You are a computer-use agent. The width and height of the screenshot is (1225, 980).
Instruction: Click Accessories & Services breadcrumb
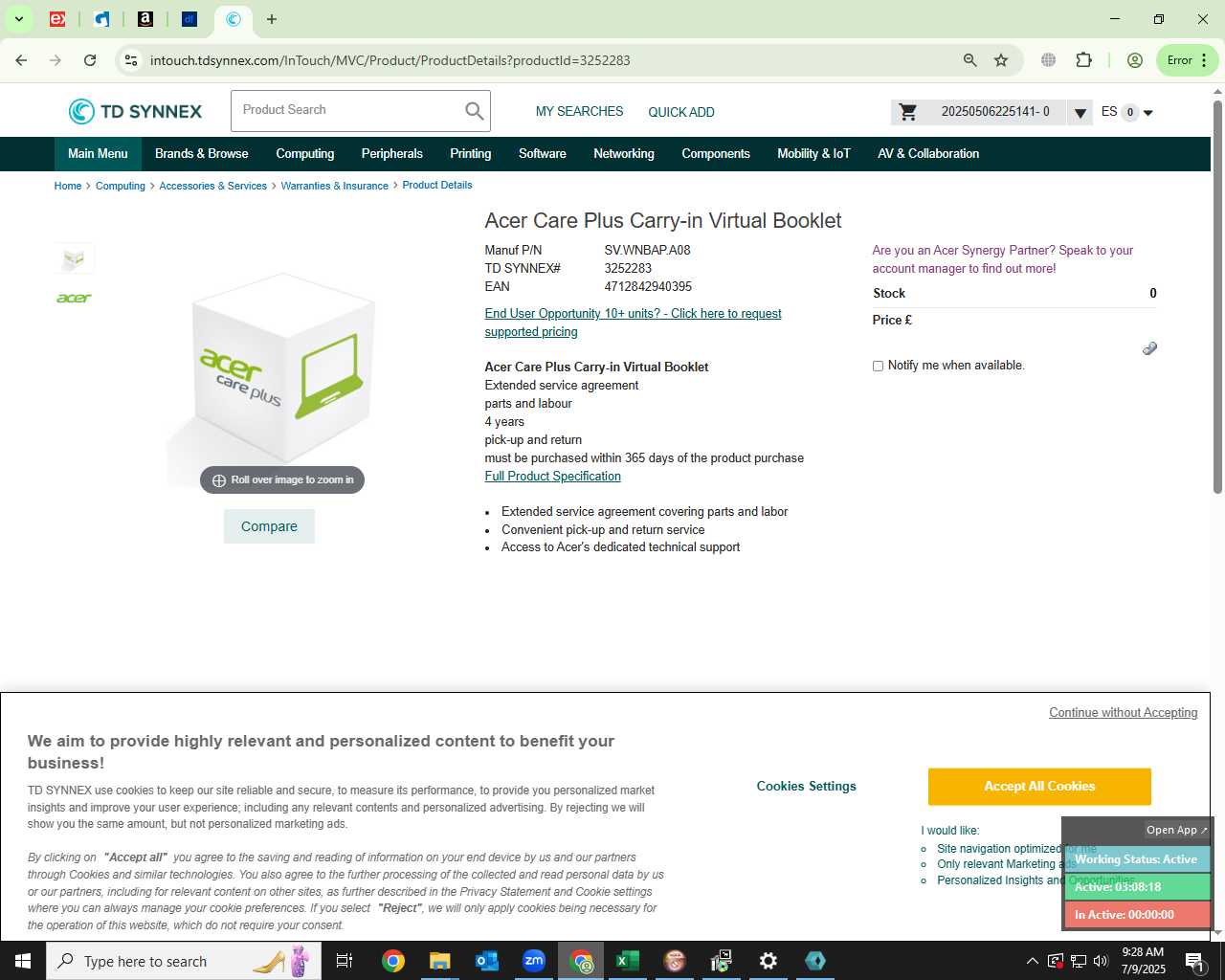pos(212,186)
